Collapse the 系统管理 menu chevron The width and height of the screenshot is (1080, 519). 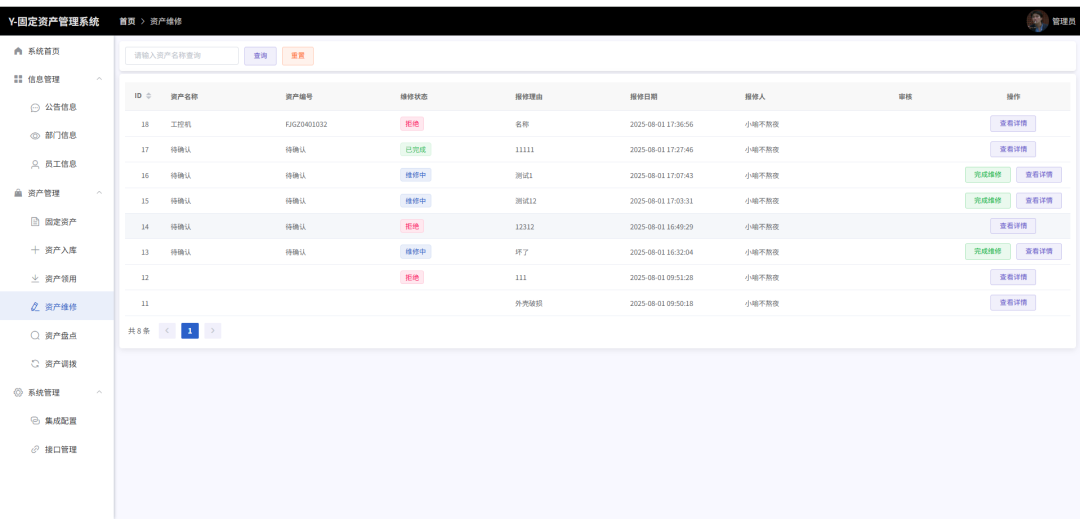pos(99,392)
